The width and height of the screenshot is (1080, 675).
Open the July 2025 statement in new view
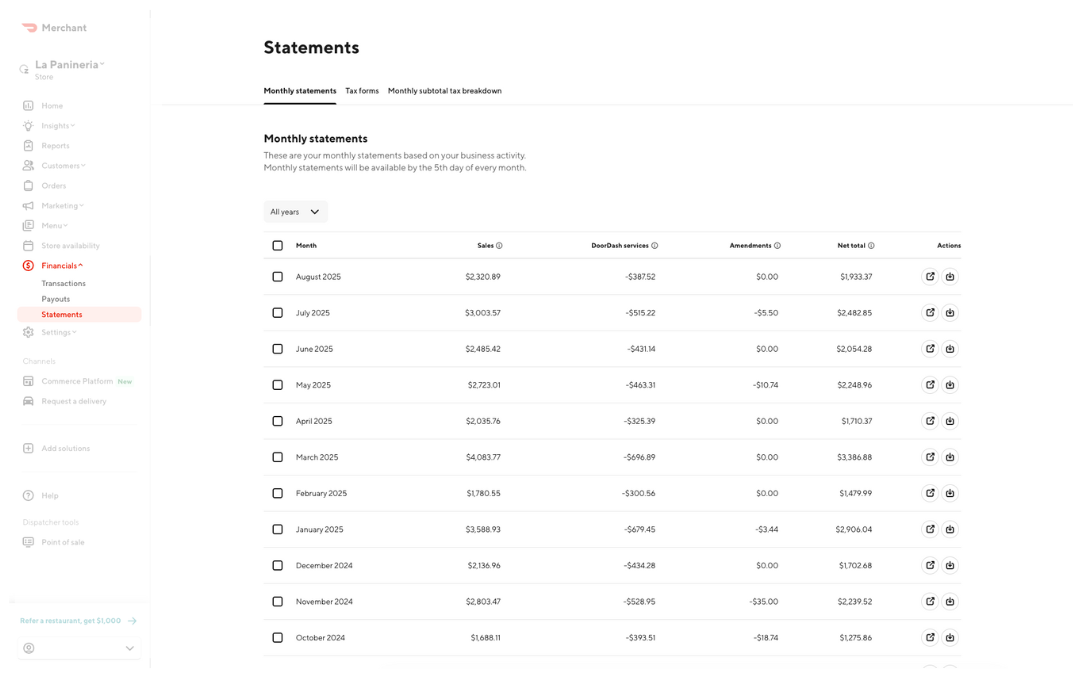tap(930, 312)
